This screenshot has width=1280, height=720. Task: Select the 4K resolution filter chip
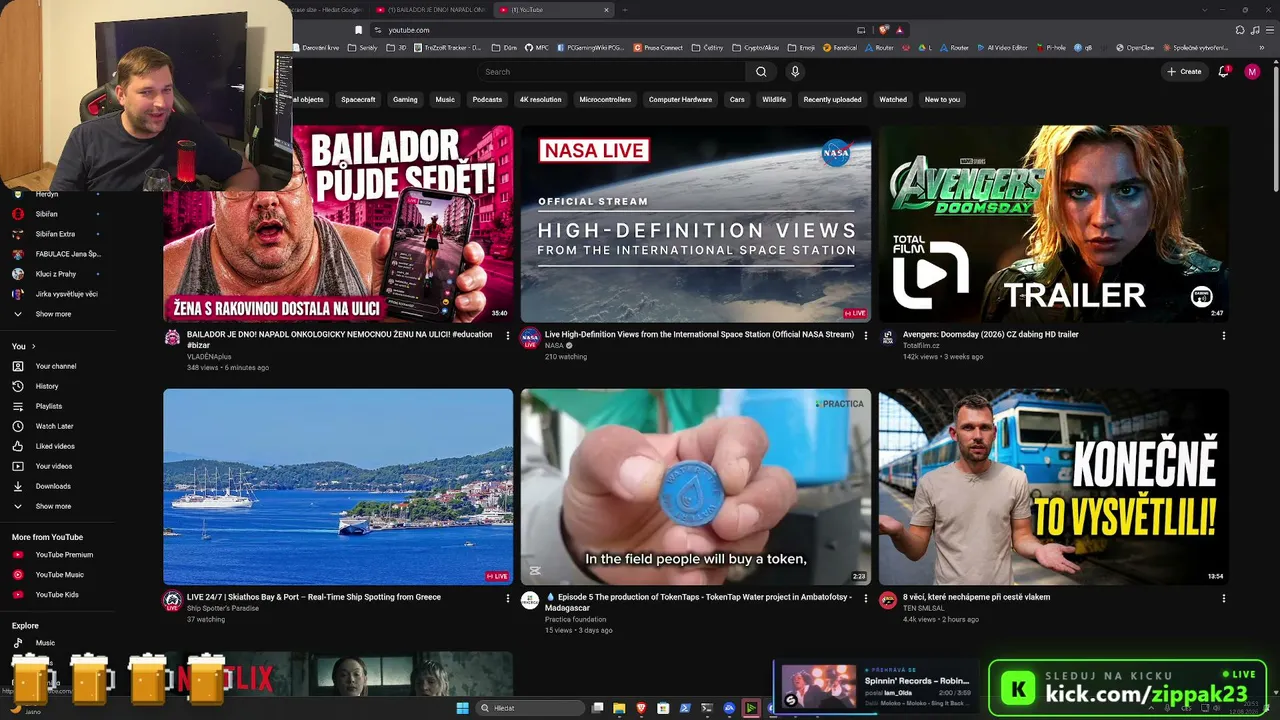coord(540,100)
